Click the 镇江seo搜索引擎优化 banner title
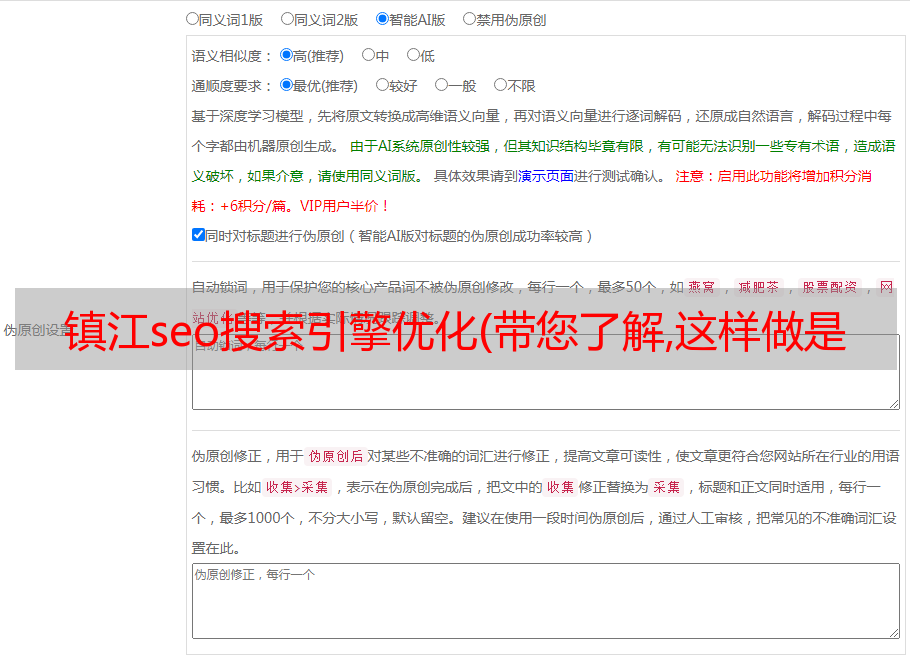 click(x=455, y=330)
